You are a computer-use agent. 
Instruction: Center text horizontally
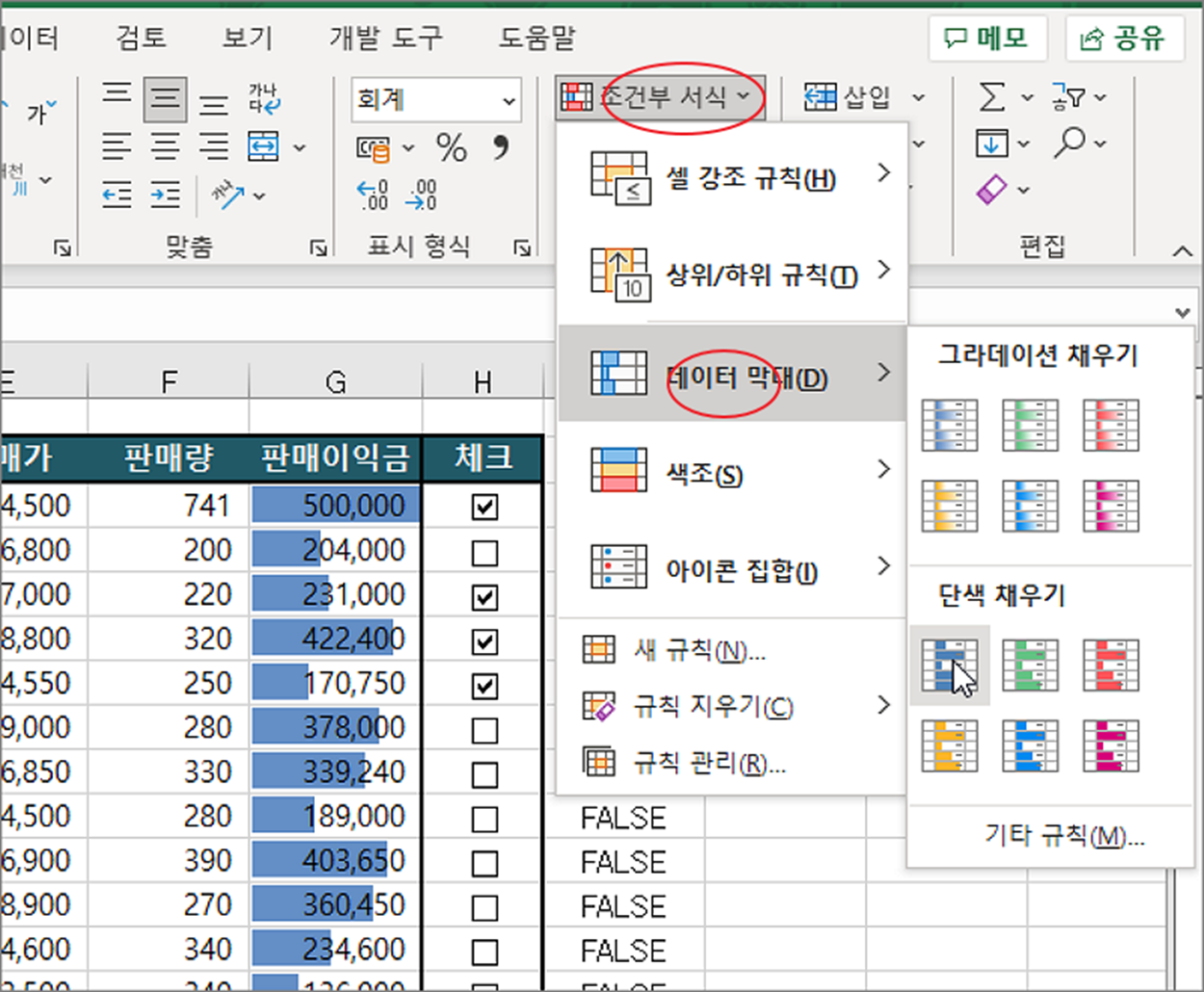pos(166,147)
